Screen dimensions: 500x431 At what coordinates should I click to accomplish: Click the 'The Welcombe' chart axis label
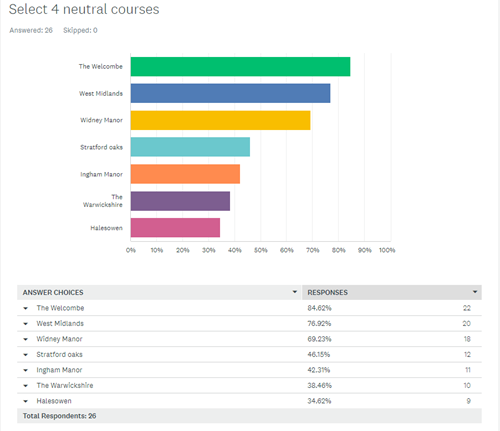pos(101,66)
